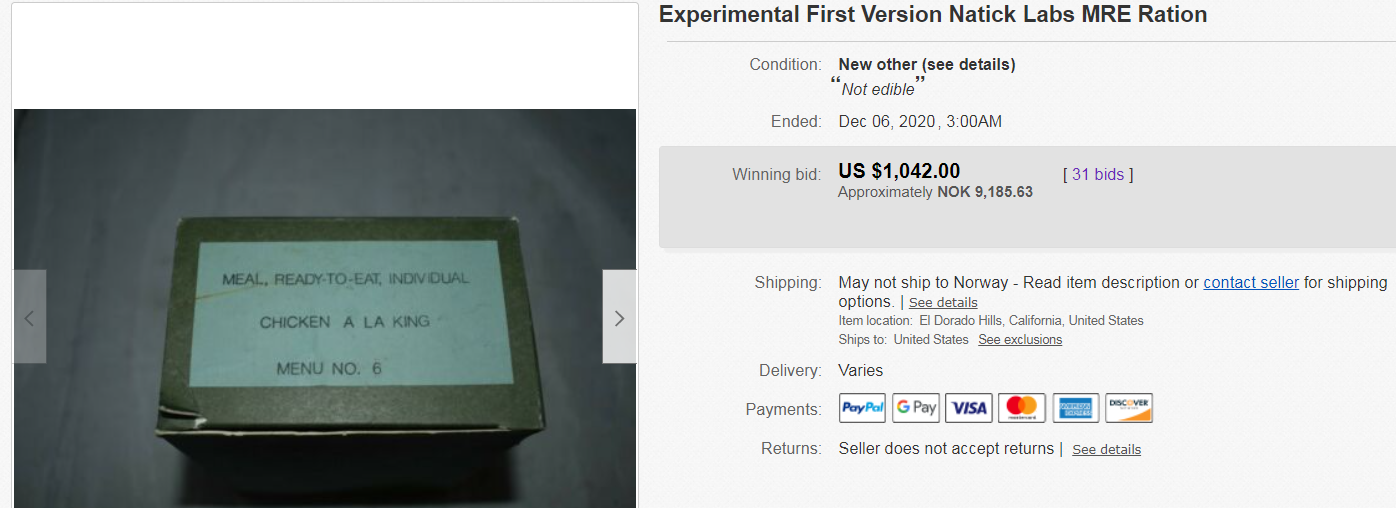Image resolution: width=1396 pixels, height=508 pixels.
Task: Open See details under Shipping
Action: pos(943,303)
